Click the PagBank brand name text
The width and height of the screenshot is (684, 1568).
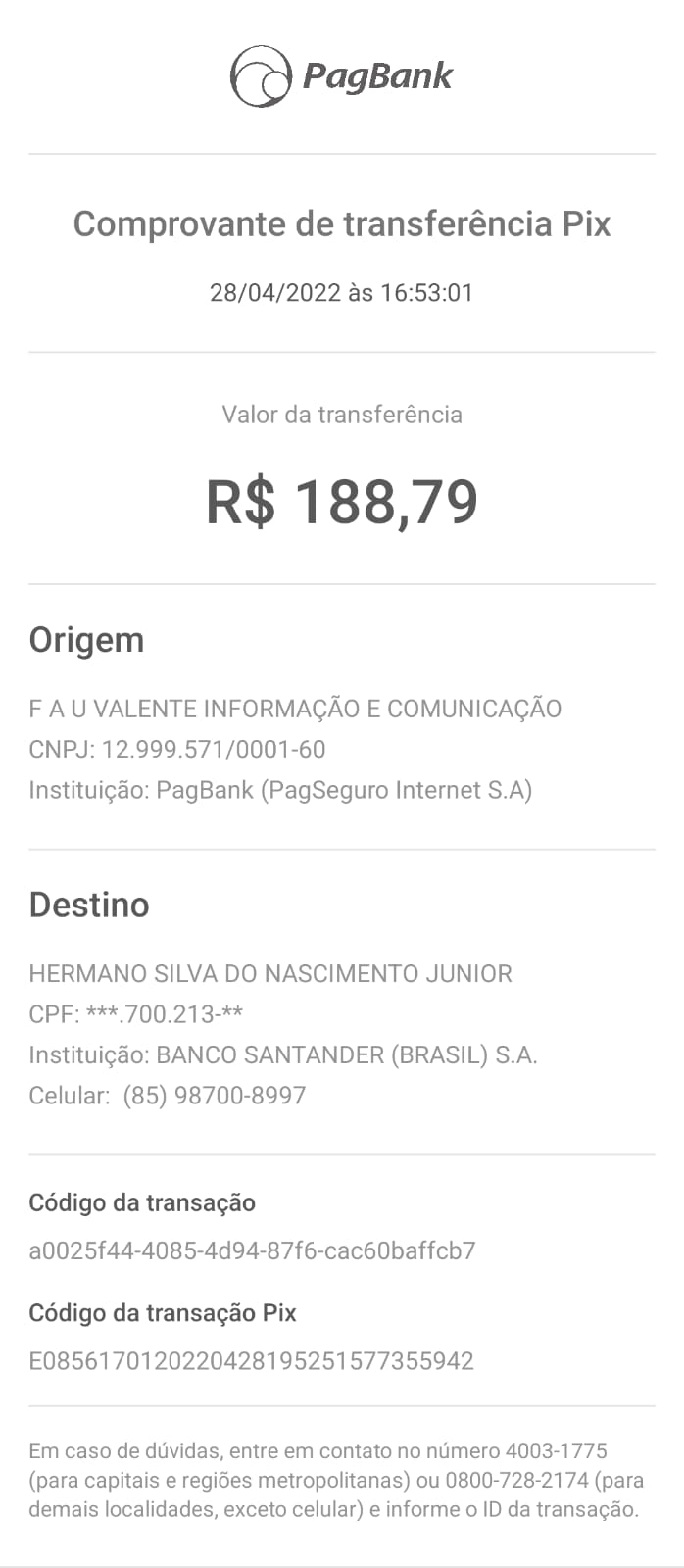point(377,75)
